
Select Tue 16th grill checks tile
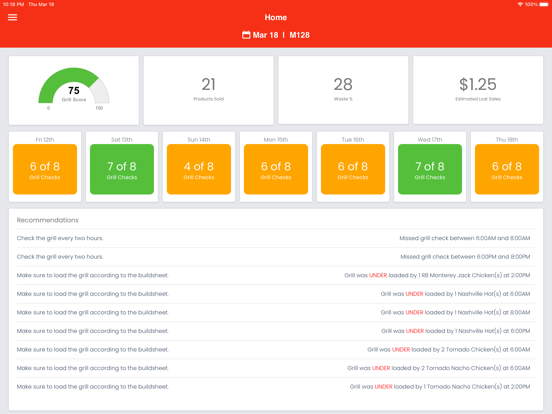click(x=353, y=169)
